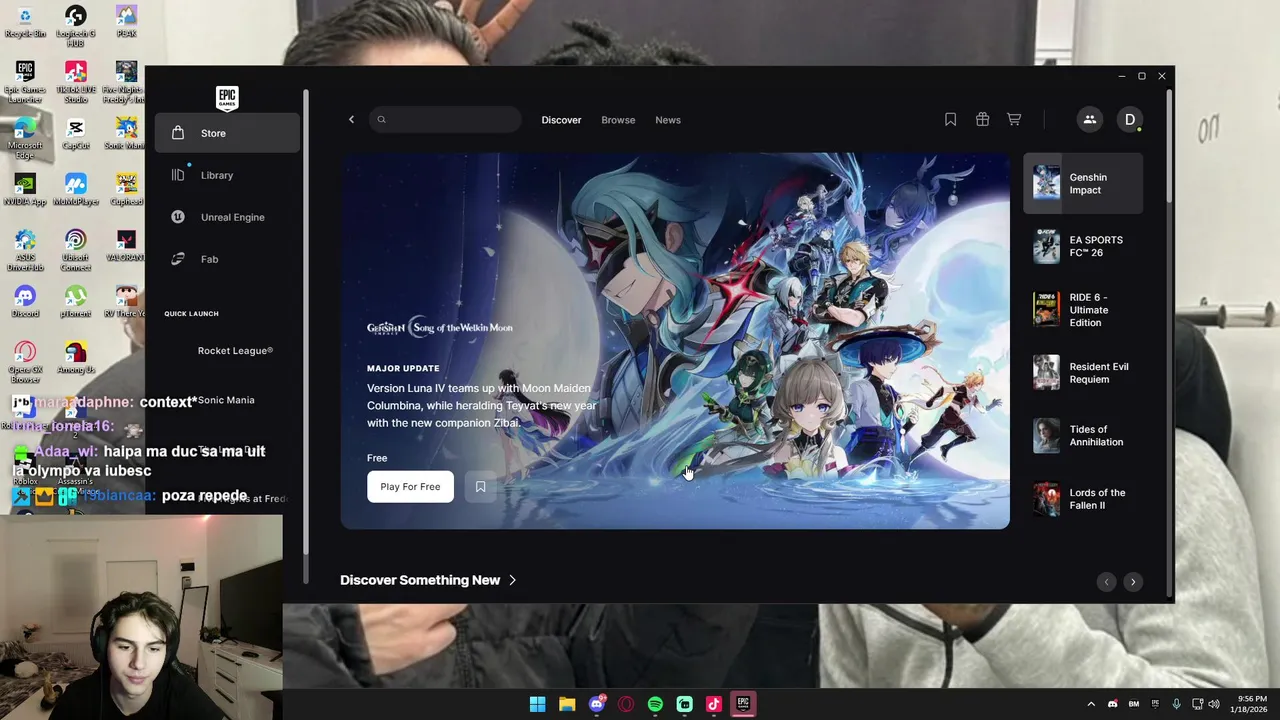
Task: Show hidden system tray icons
Action: pos(1091,704)
